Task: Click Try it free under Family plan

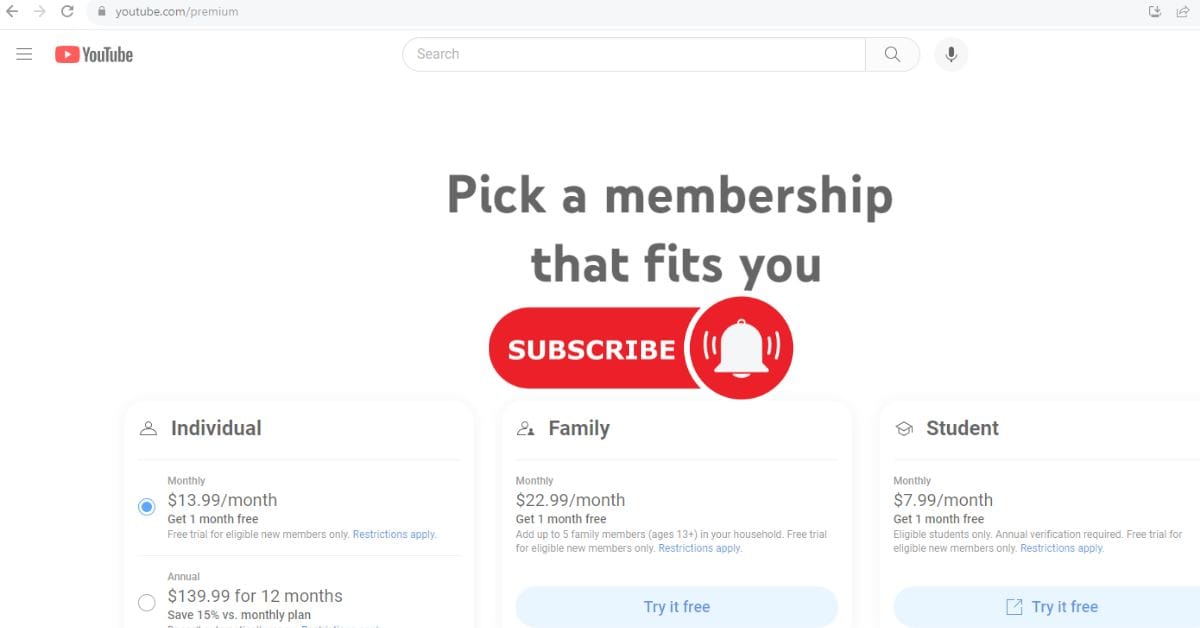Action: [x=677, y=607]
